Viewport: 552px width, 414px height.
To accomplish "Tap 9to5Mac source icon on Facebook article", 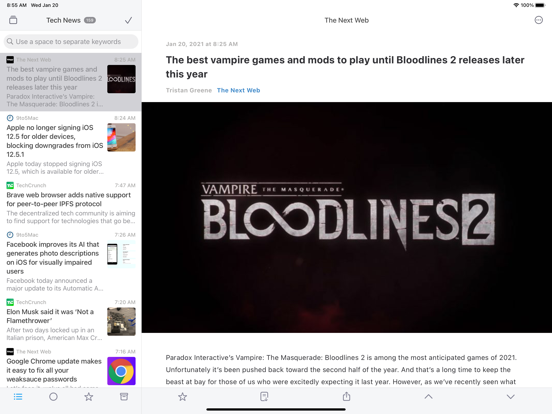I will tap(10, 235).
